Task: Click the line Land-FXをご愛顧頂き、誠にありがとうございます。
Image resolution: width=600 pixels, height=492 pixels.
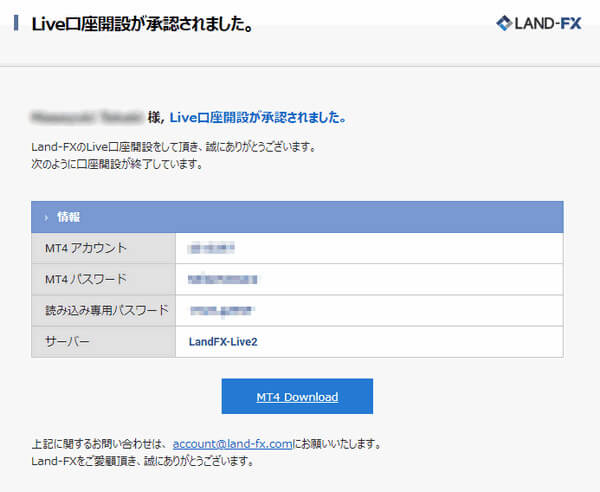Action: [143, 461]
